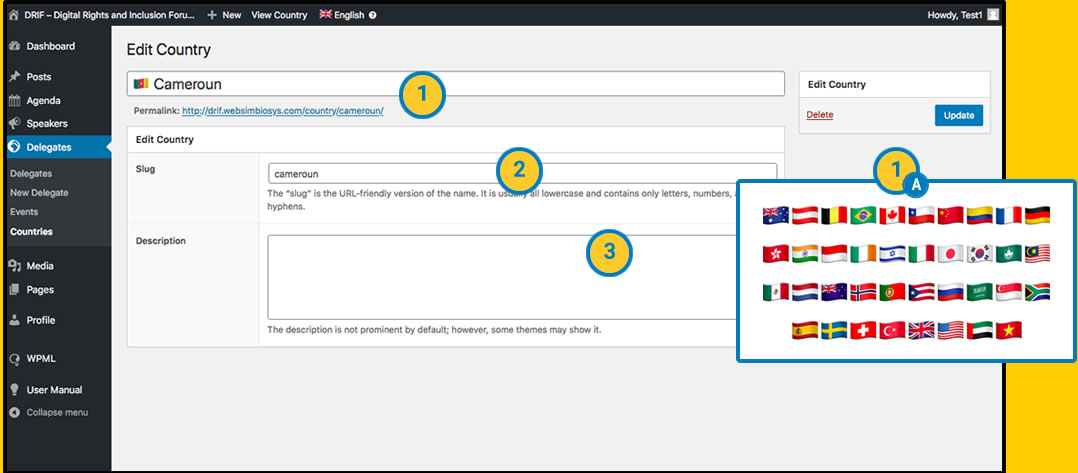The image size is (1078, 473).
Task: Click the Media library icon
Action: [x=14, y=266]
